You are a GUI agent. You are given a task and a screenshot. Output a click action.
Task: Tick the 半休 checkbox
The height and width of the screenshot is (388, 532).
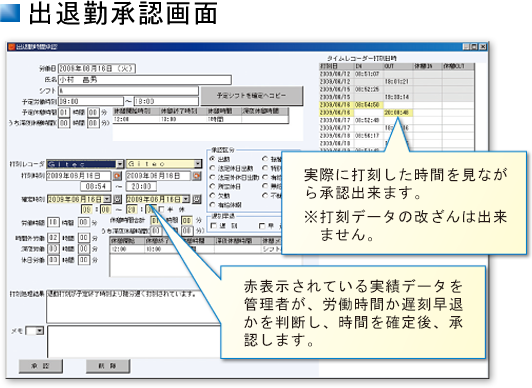click(x=162, y=210)
